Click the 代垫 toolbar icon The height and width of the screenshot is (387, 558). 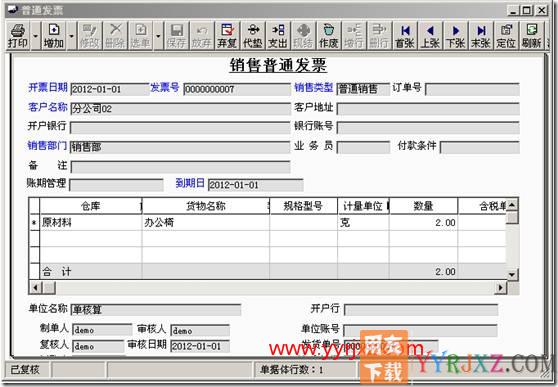[x=253, y=36]
